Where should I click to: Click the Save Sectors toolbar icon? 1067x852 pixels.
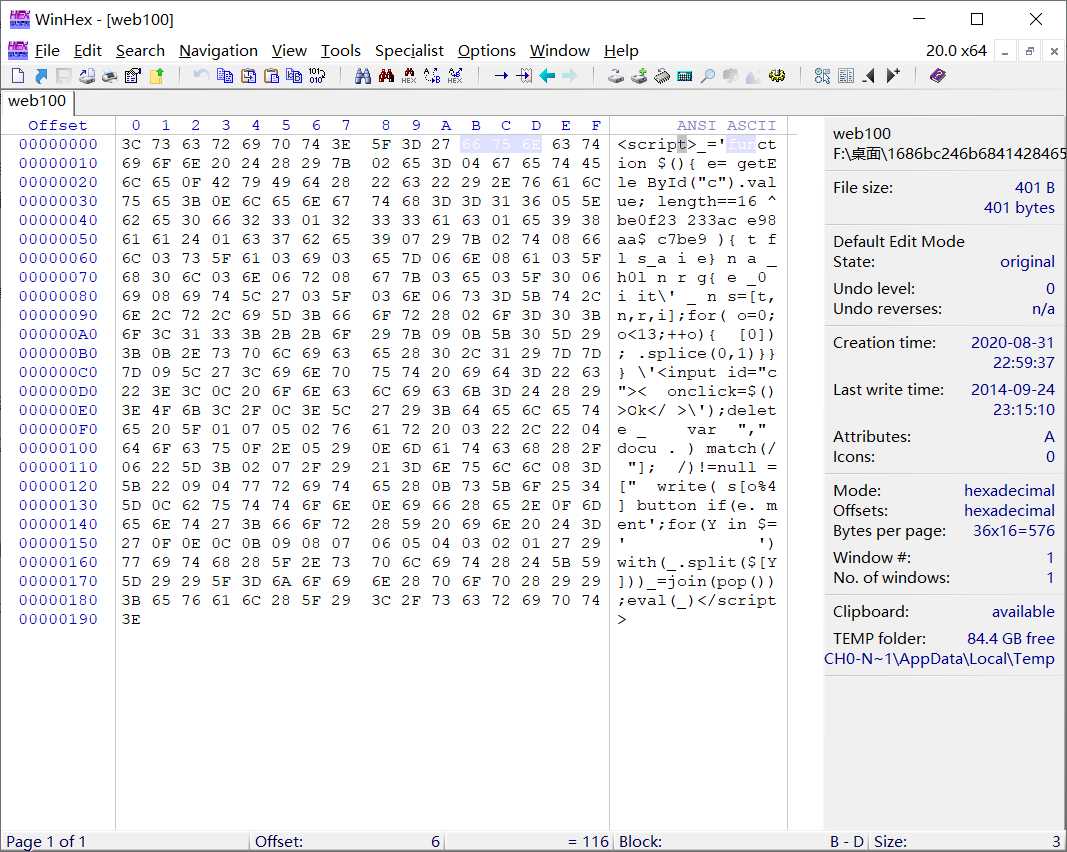tap(64, 76)
